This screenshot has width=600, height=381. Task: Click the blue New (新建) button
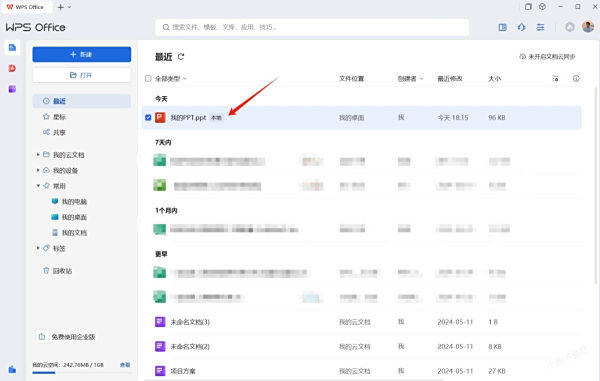(x=82, y=54)
